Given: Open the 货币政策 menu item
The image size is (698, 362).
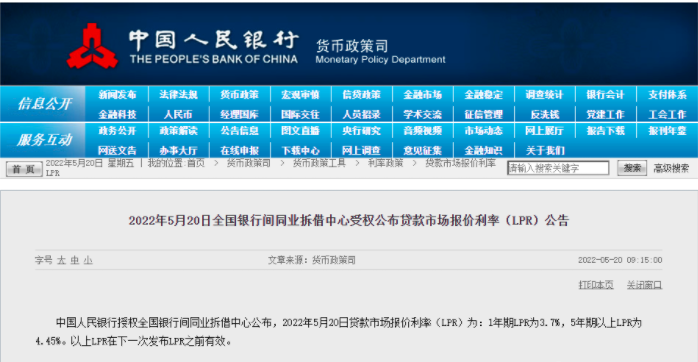Looking at the screenshot, I should point(239,95).
